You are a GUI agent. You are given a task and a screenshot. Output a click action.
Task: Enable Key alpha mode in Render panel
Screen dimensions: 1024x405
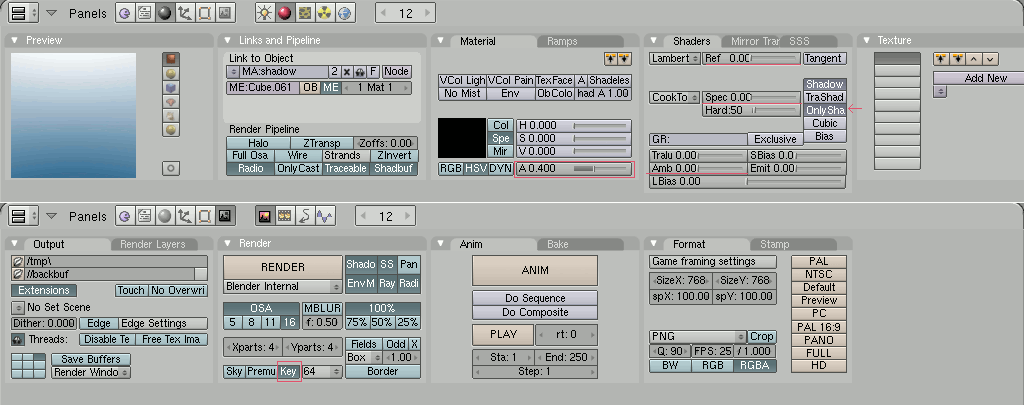[289, 372]
